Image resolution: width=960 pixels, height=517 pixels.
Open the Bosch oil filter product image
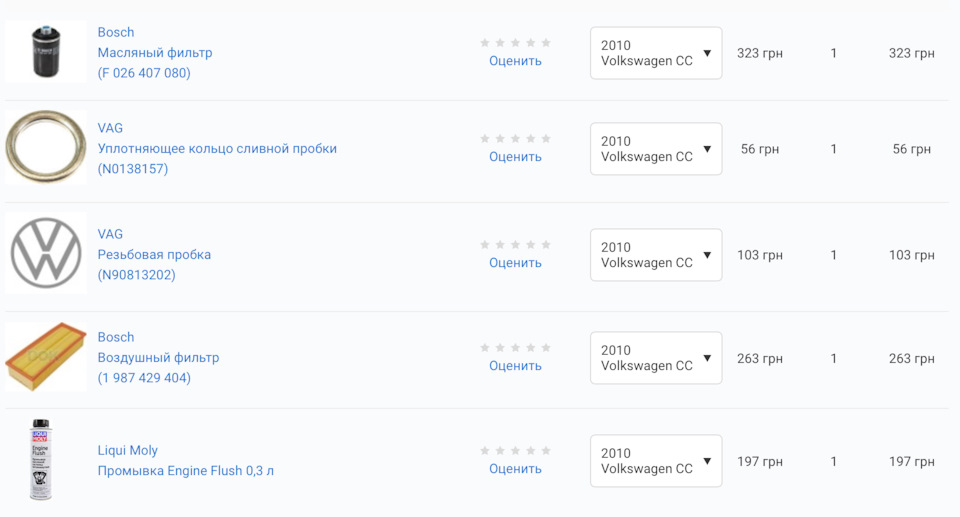[x=46, y=51]
